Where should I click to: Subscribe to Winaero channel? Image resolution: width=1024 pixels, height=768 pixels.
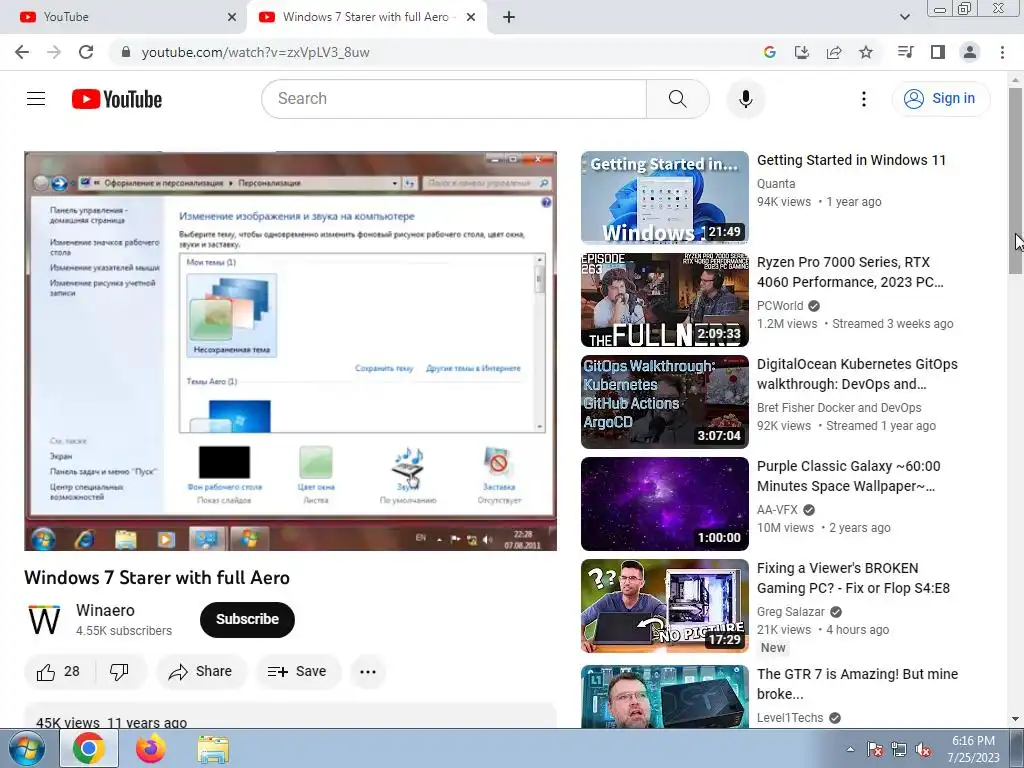coord(247,620)
